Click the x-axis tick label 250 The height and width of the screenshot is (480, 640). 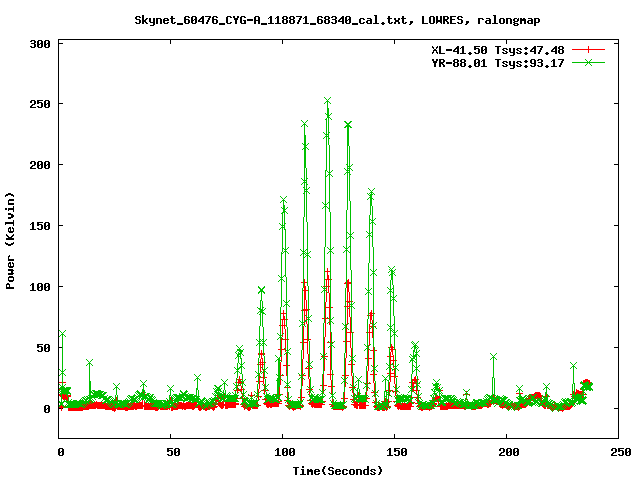[x=621, y=452]
